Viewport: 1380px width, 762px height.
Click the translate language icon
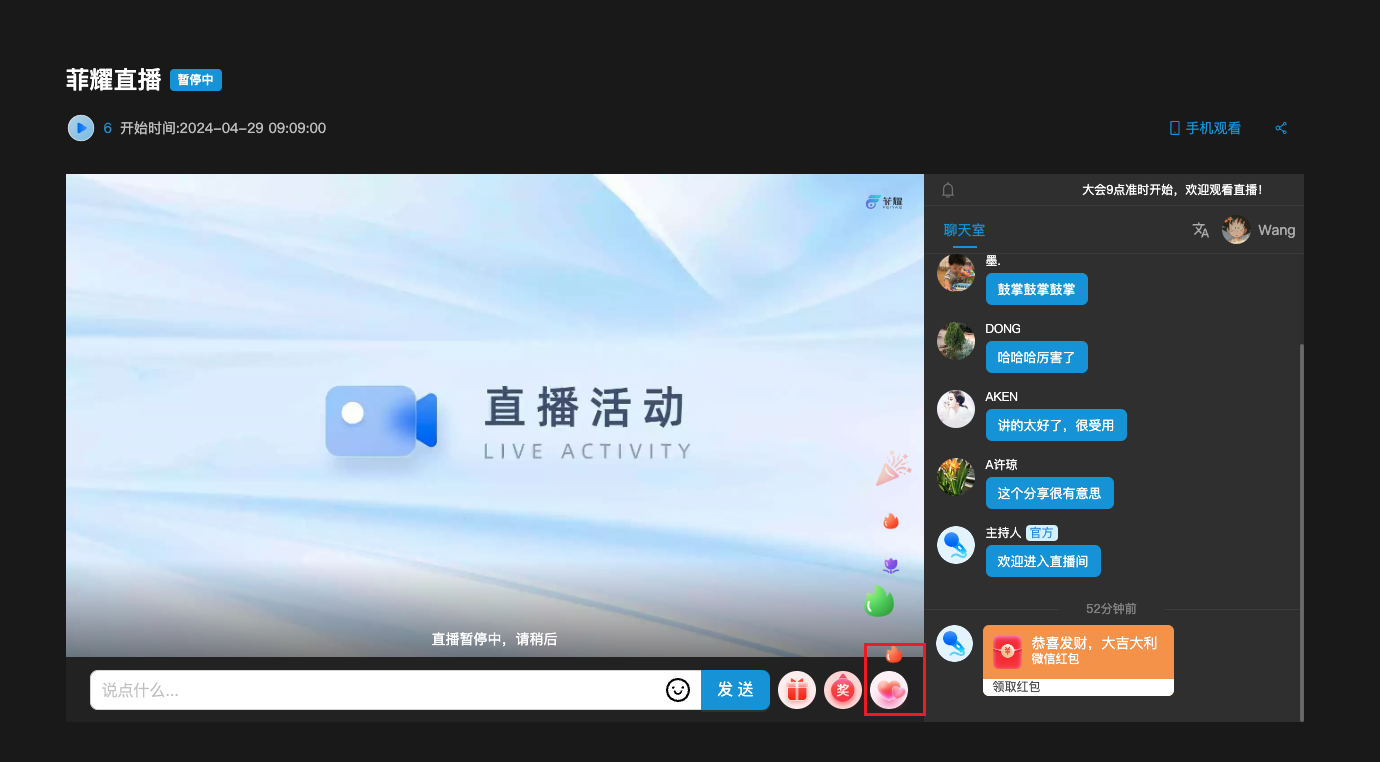click(1201, 230)
